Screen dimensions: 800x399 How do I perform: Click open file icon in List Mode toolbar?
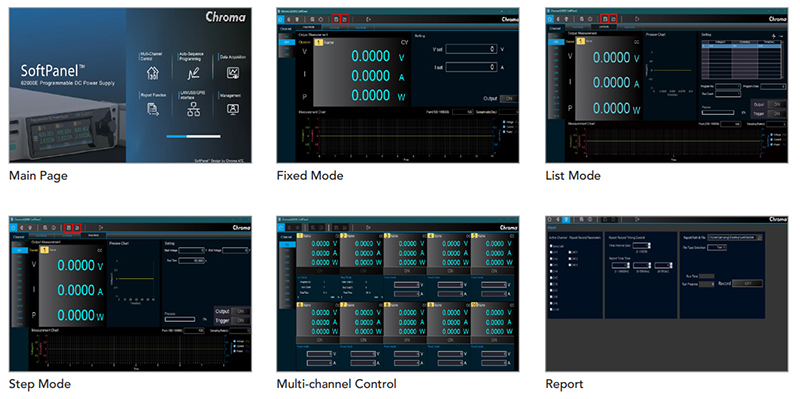click(613, 19)
